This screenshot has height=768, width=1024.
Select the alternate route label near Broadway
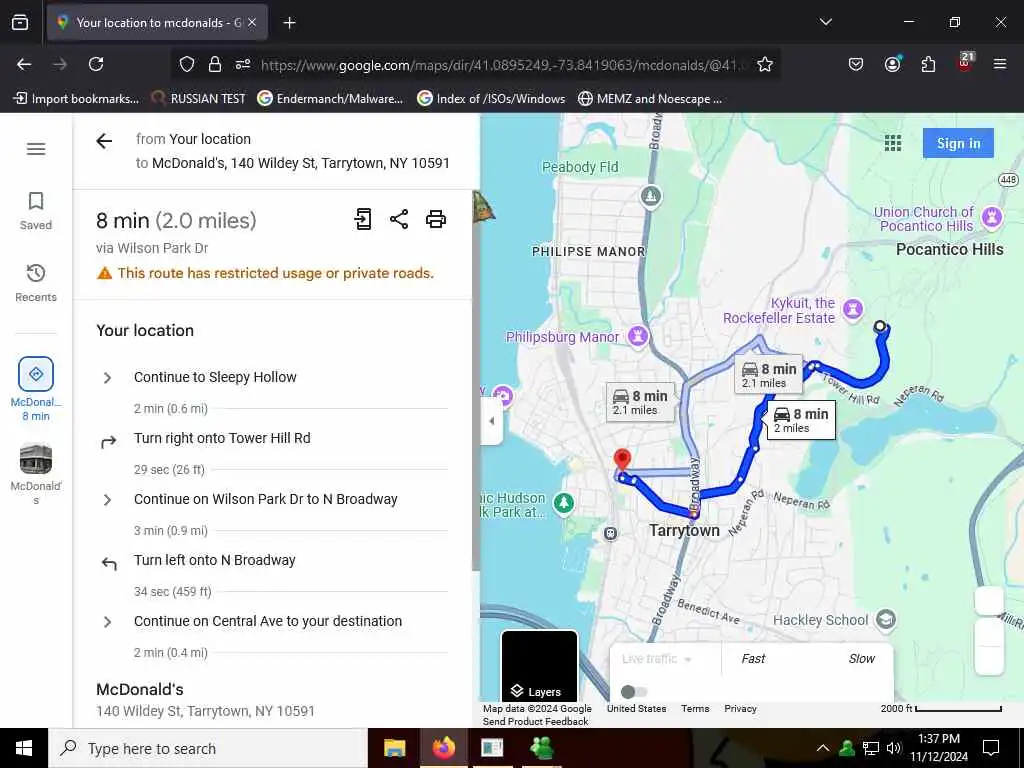click(640, 402)
